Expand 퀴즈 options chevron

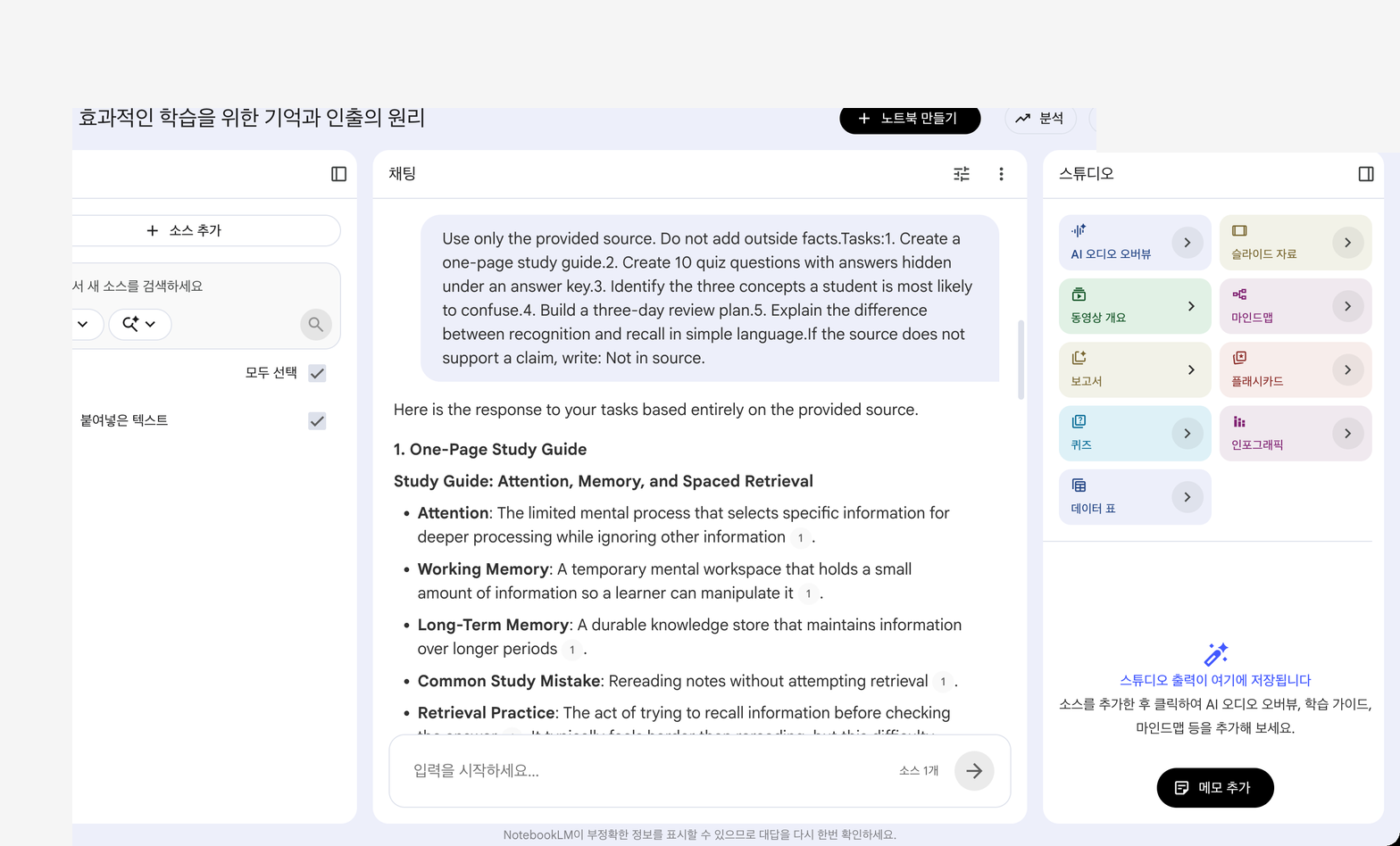(1187, 434)
